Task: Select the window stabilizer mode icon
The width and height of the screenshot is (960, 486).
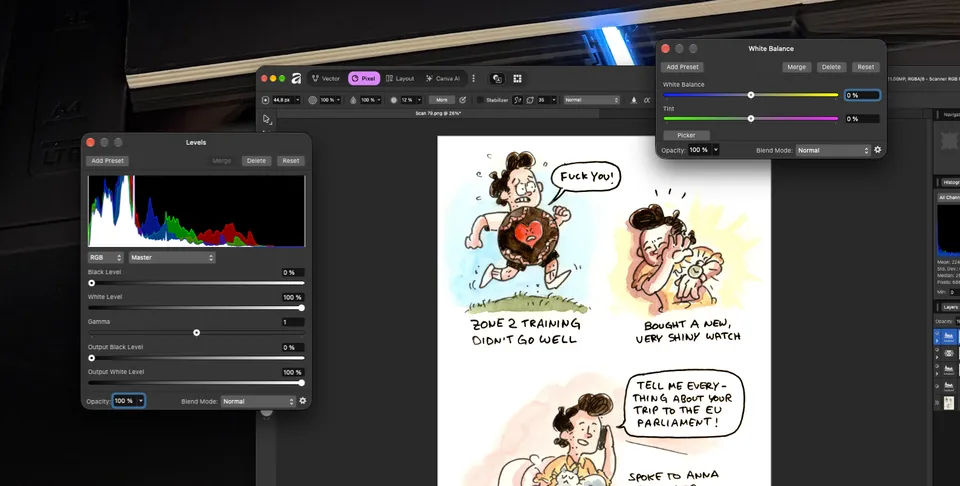Action: pos(530,100)
